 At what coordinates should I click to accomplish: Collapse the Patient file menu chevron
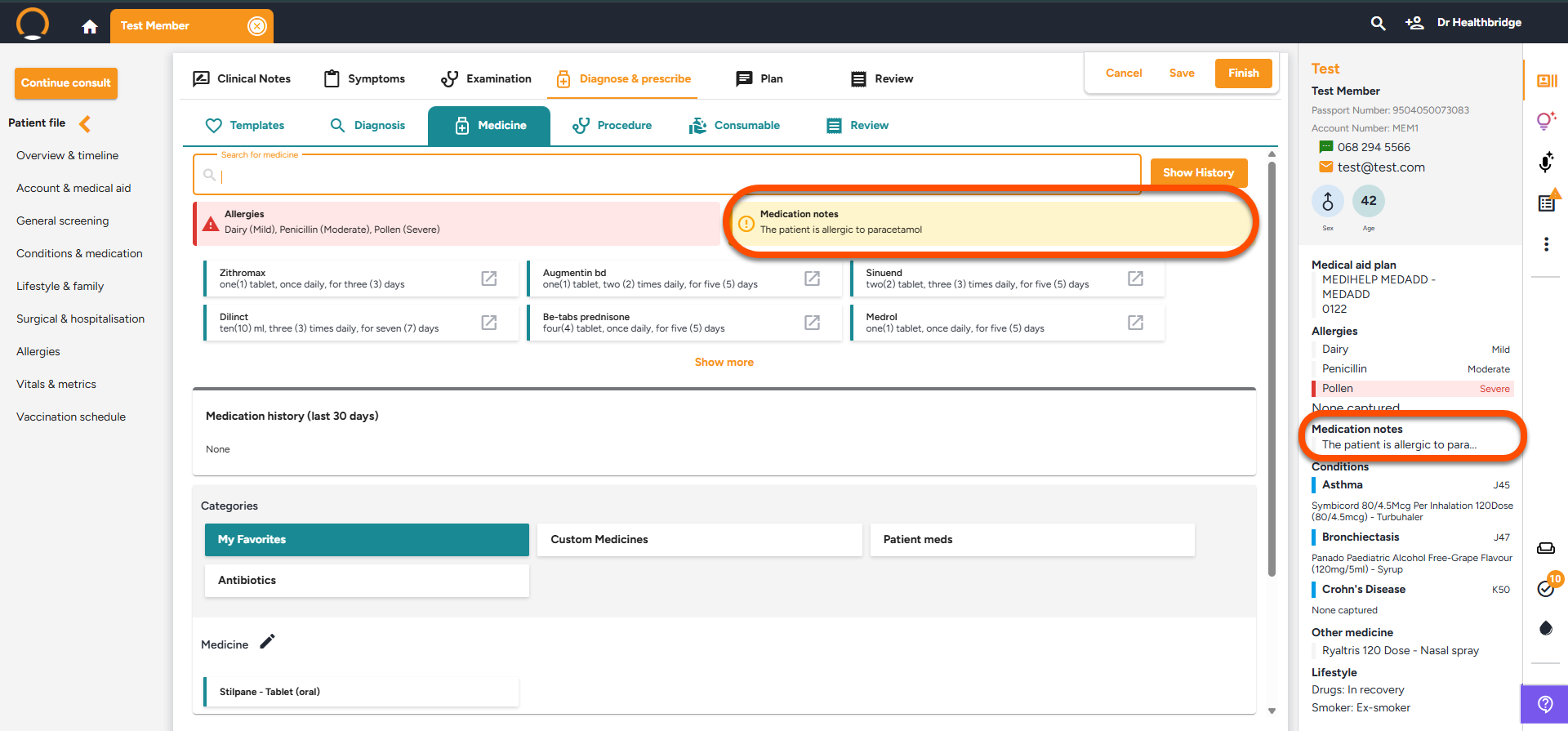tap(85, 123)
